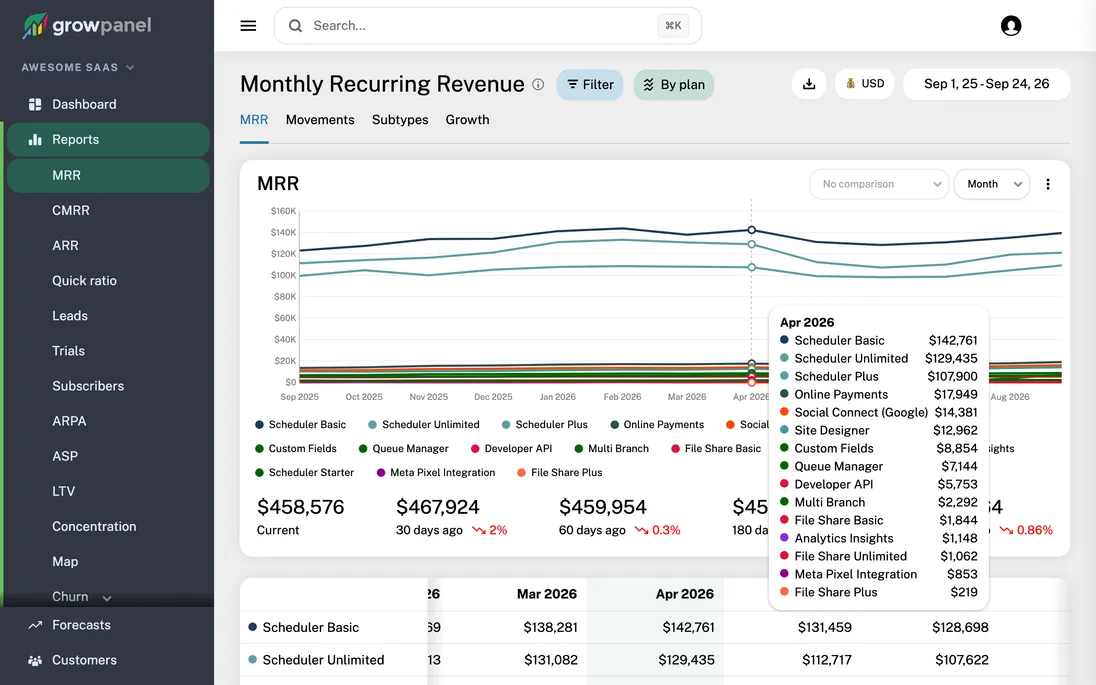Toggle File Share Basic series in legend
This screenshot has width=1096, height=685.
click(x=716, y=448)
